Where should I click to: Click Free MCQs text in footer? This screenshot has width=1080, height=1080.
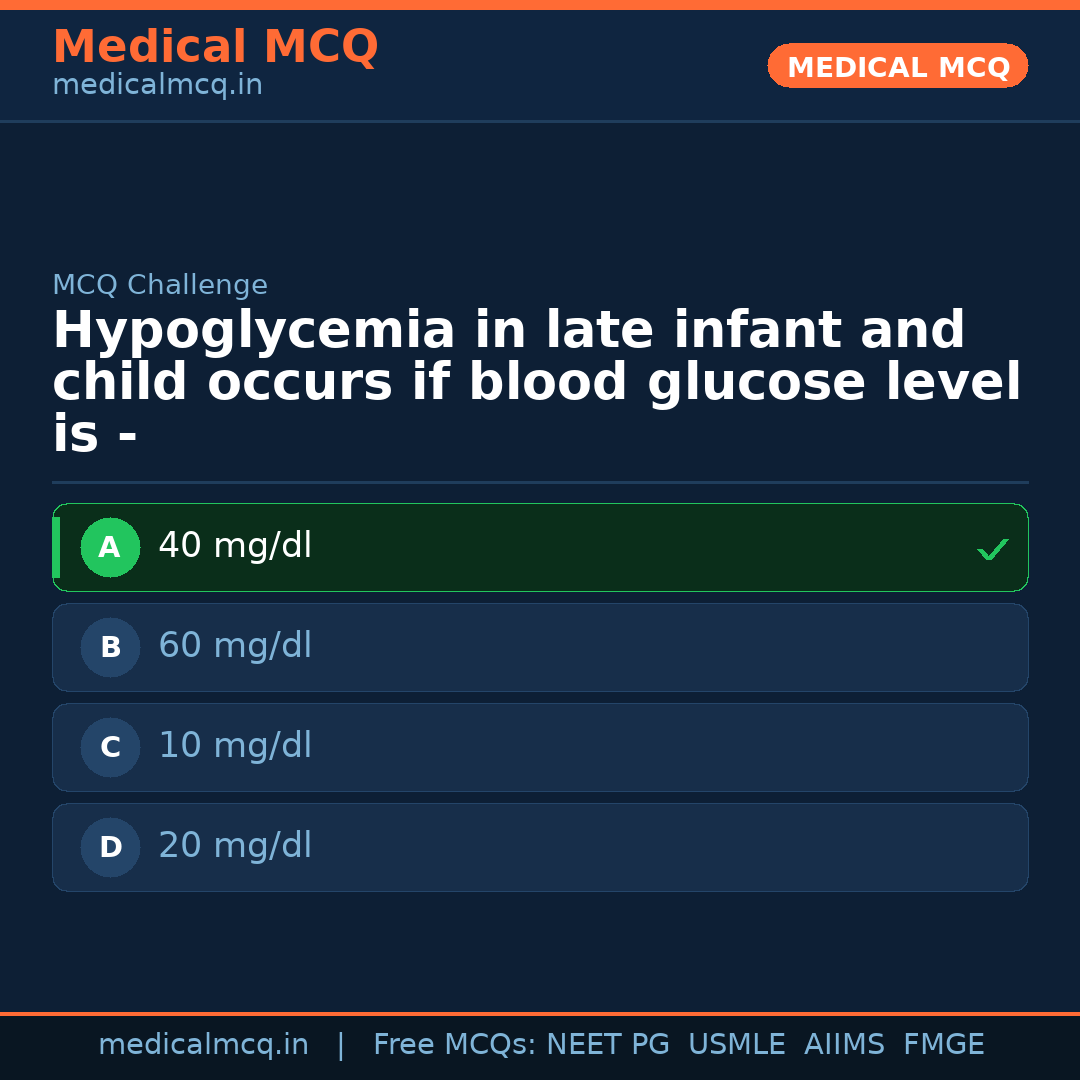pyautogui.click(x=454, y=1045)
